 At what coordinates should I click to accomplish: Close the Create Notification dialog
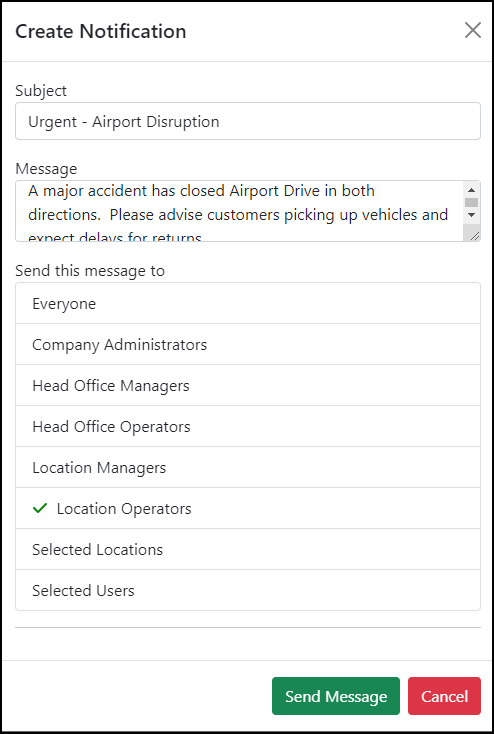472,30
